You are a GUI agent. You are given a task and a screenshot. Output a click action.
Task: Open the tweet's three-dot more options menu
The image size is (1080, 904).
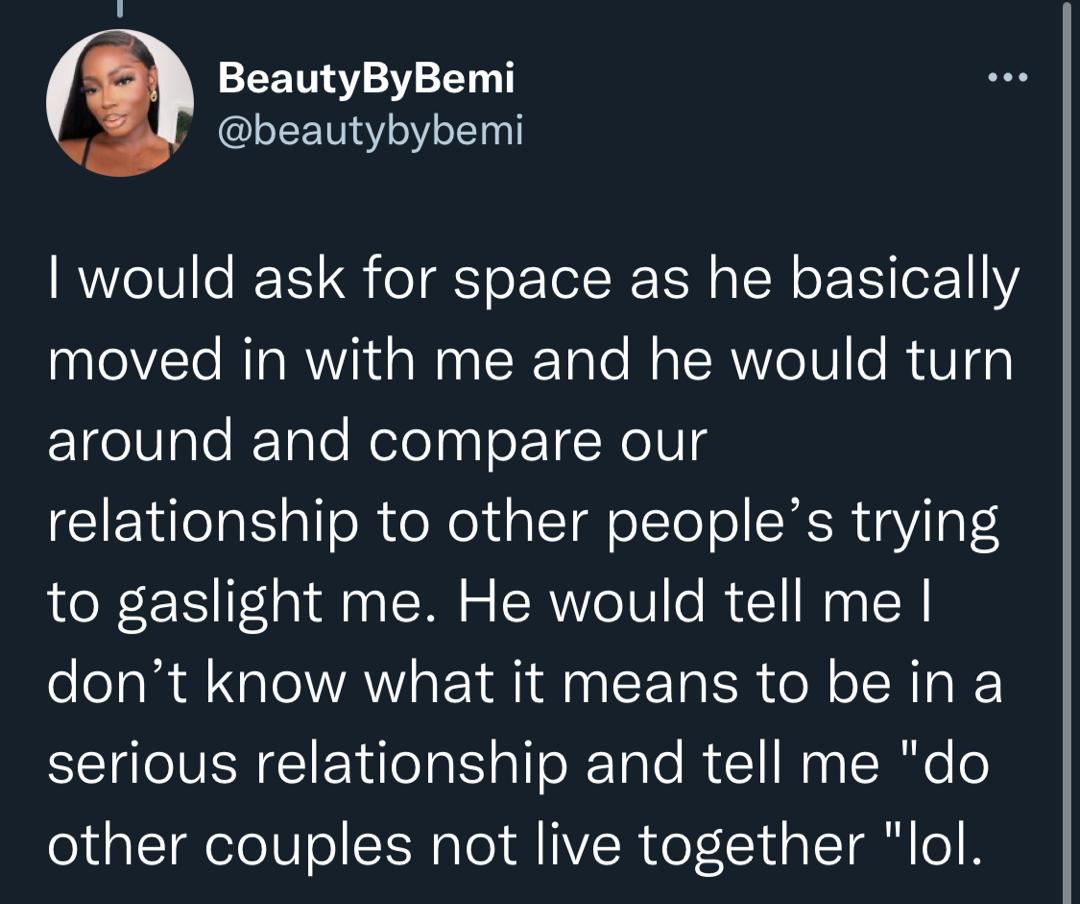1008,77
